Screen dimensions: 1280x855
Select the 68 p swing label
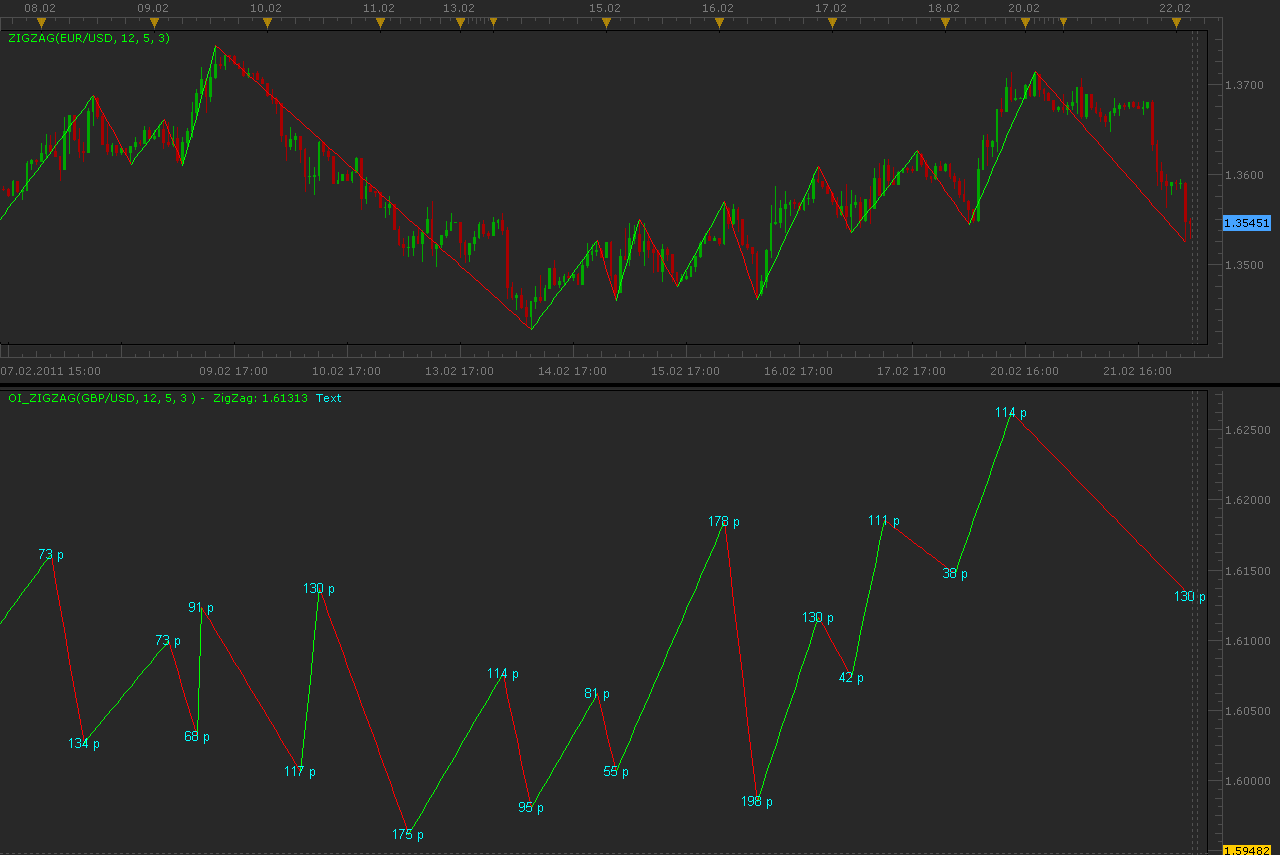(197, 736)
